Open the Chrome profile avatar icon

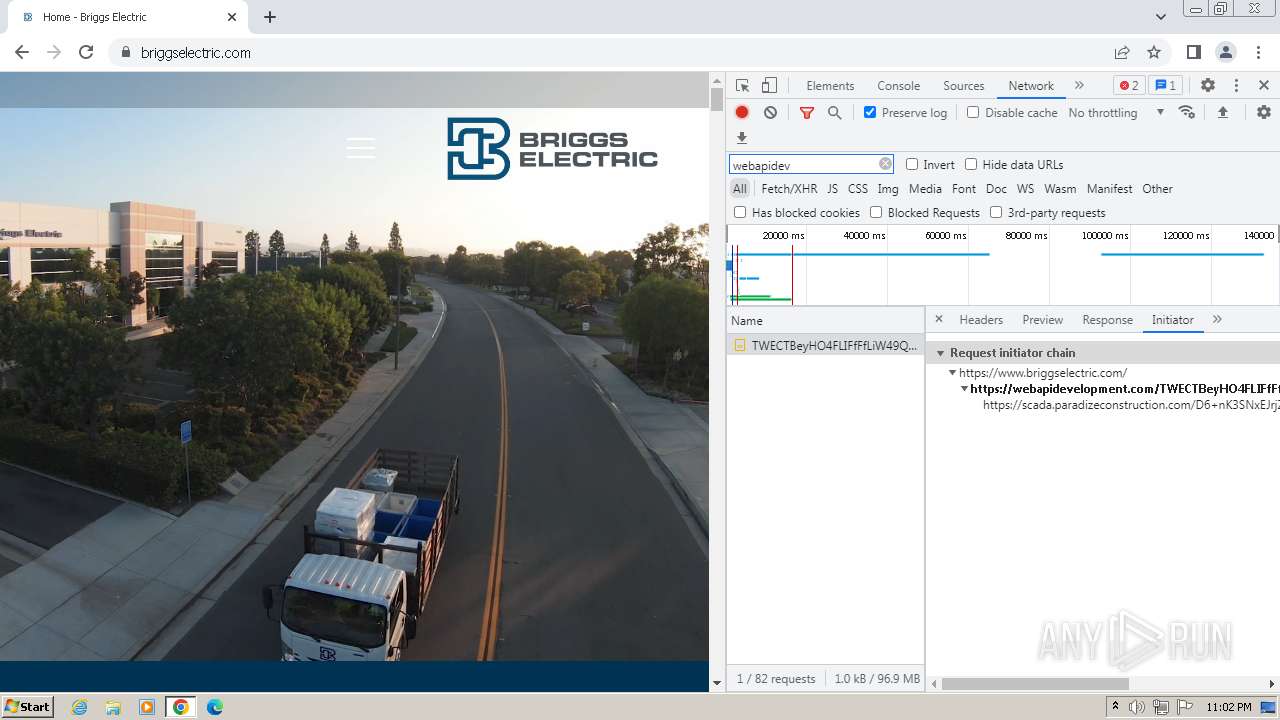click(1225, 52)
